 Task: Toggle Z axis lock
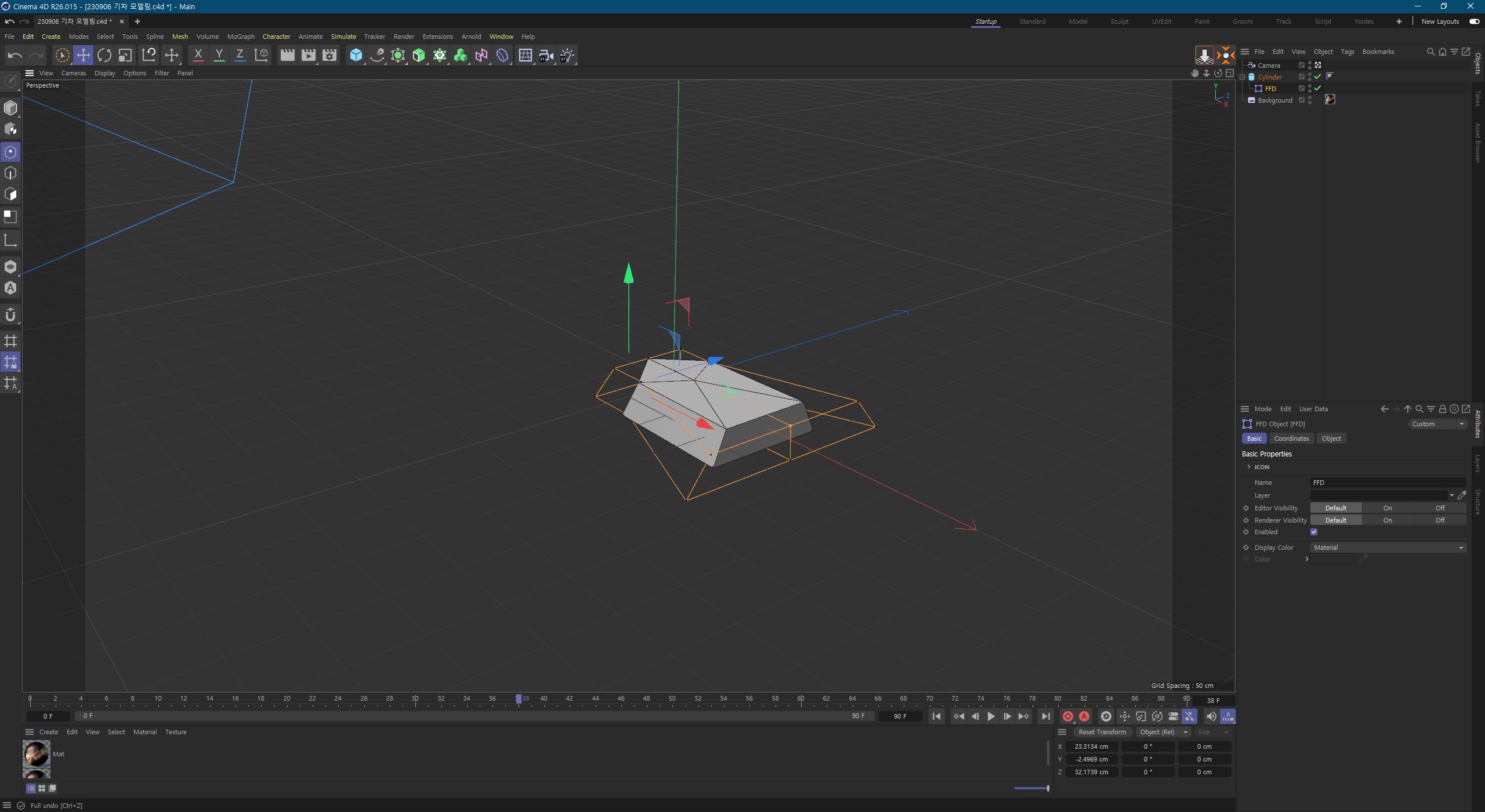coord(240,55)
